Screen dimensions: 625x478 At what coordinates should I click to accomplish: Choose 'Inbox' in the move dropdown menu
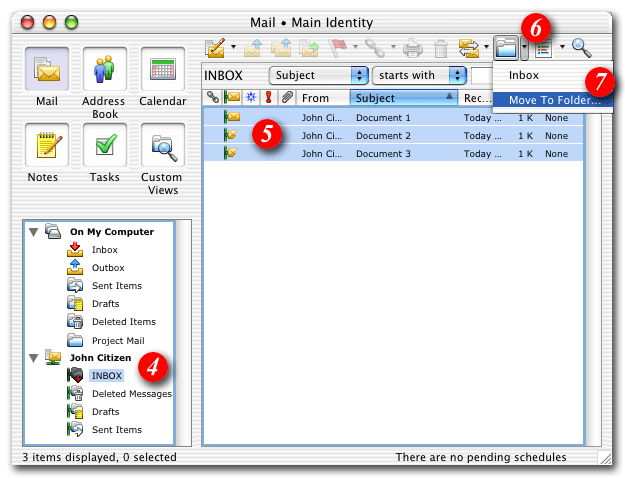pyautogui.click(x=524, y=75)
